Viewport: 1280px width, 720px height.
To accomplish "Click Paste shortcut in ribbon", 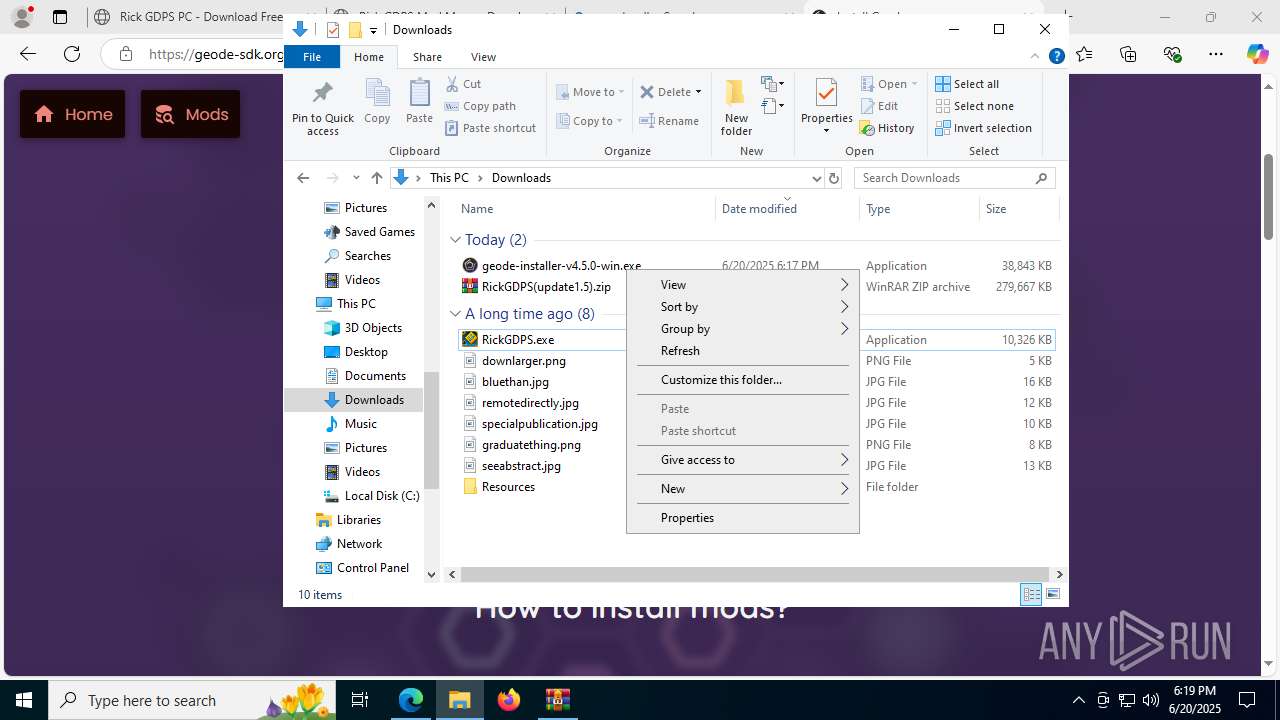I will 490,128.
